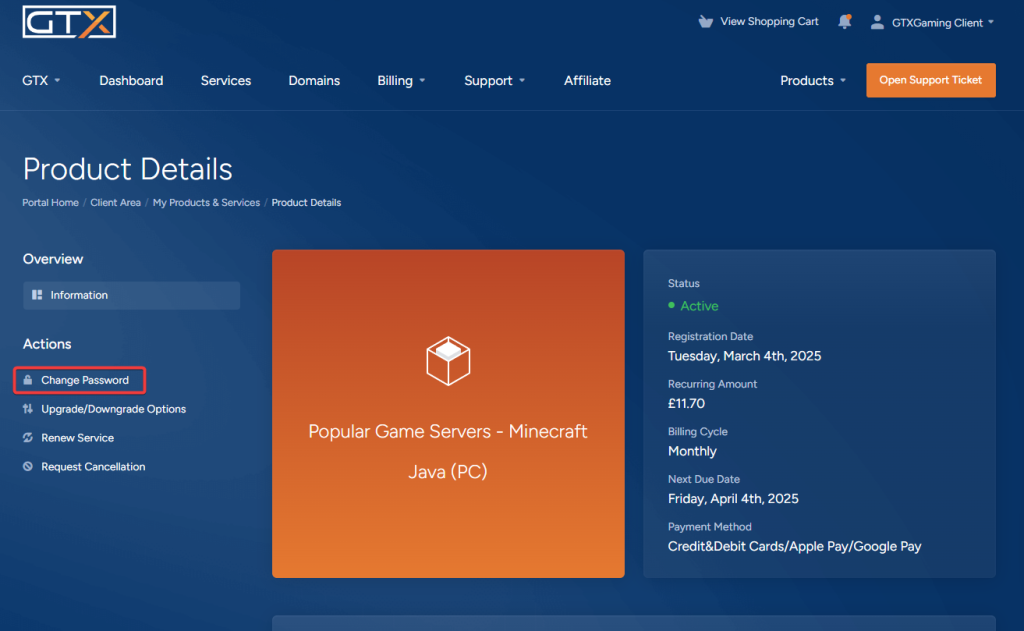Open the Affiliate menu item
1024x631 pixels.
point(587,80)
